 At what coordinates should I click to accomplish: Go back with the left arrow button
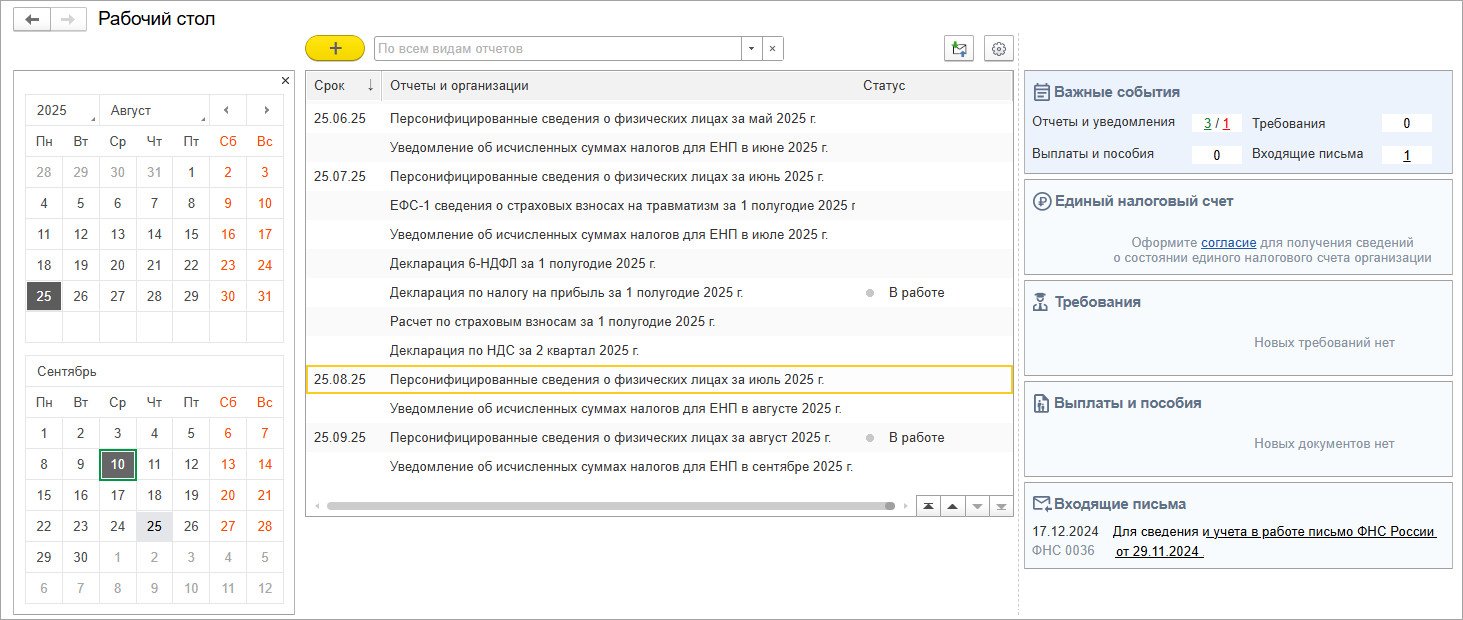point(32,20)
